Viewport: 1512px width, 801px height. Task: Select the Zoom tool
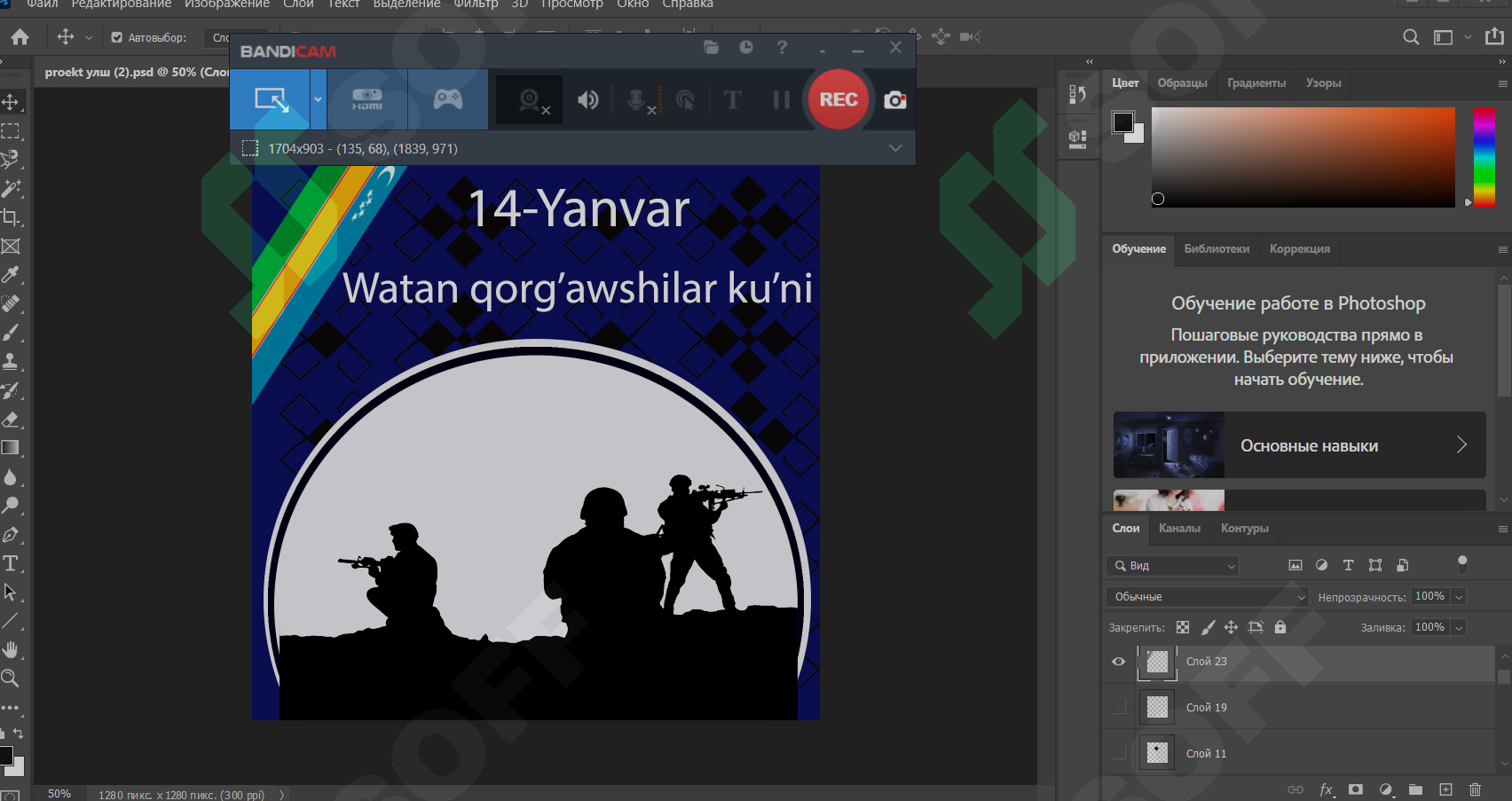coord(11,679)
